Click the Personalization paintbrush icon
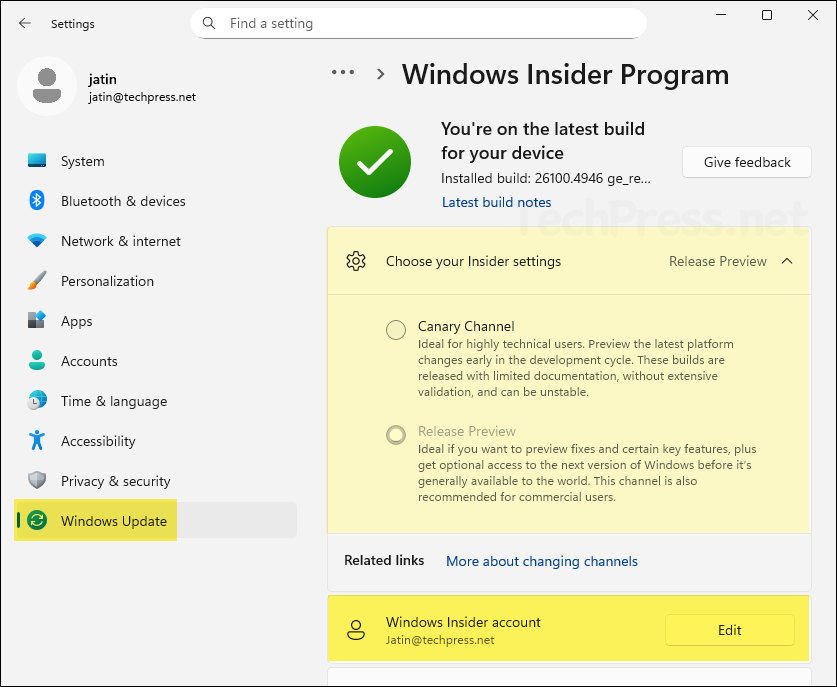Image resolution: width=837 pixels, height=687 pixels. [37, 281]
